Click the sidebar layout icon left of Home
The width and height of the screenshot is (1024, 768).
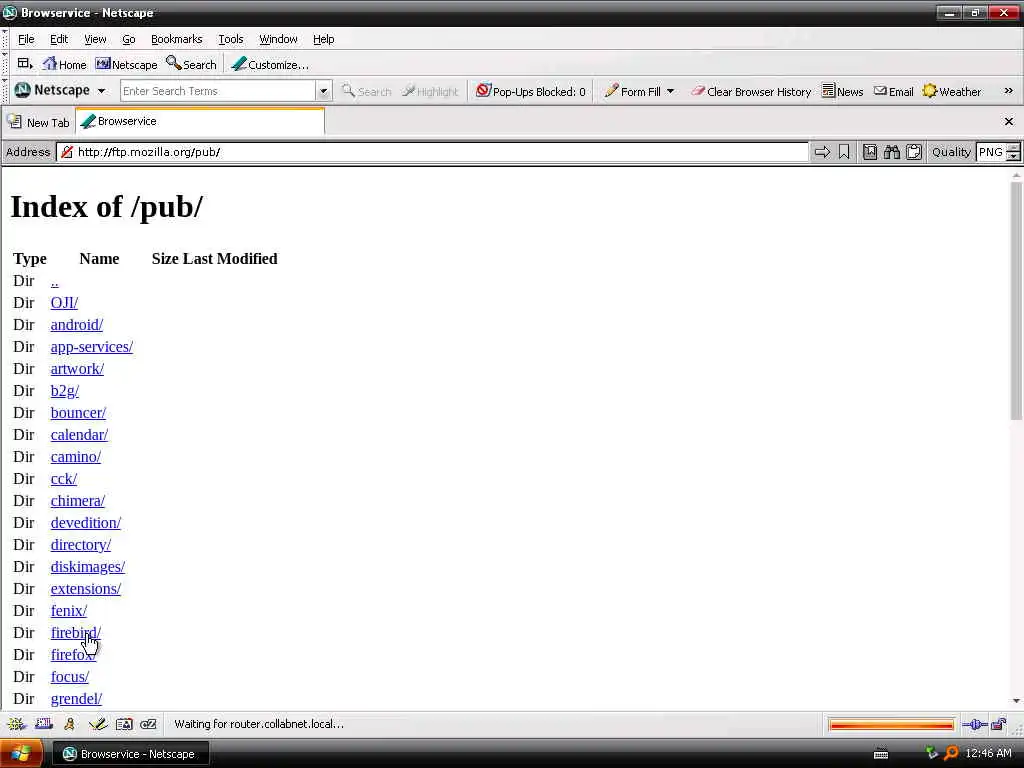(25, 64)
